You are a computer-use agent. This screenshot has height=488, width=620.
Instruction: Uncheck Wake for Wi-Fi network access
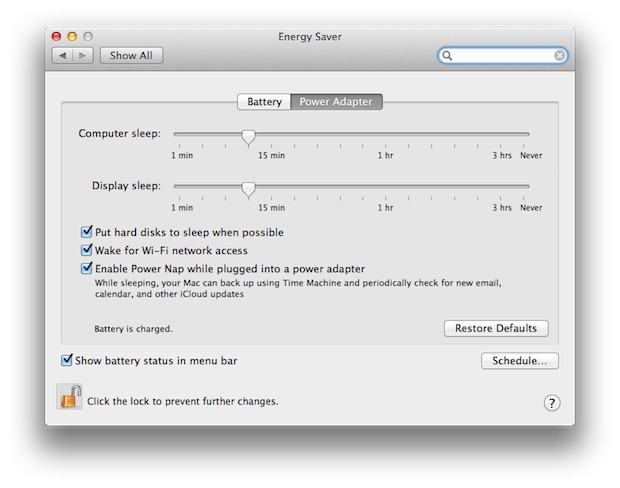tap(86, 250)
